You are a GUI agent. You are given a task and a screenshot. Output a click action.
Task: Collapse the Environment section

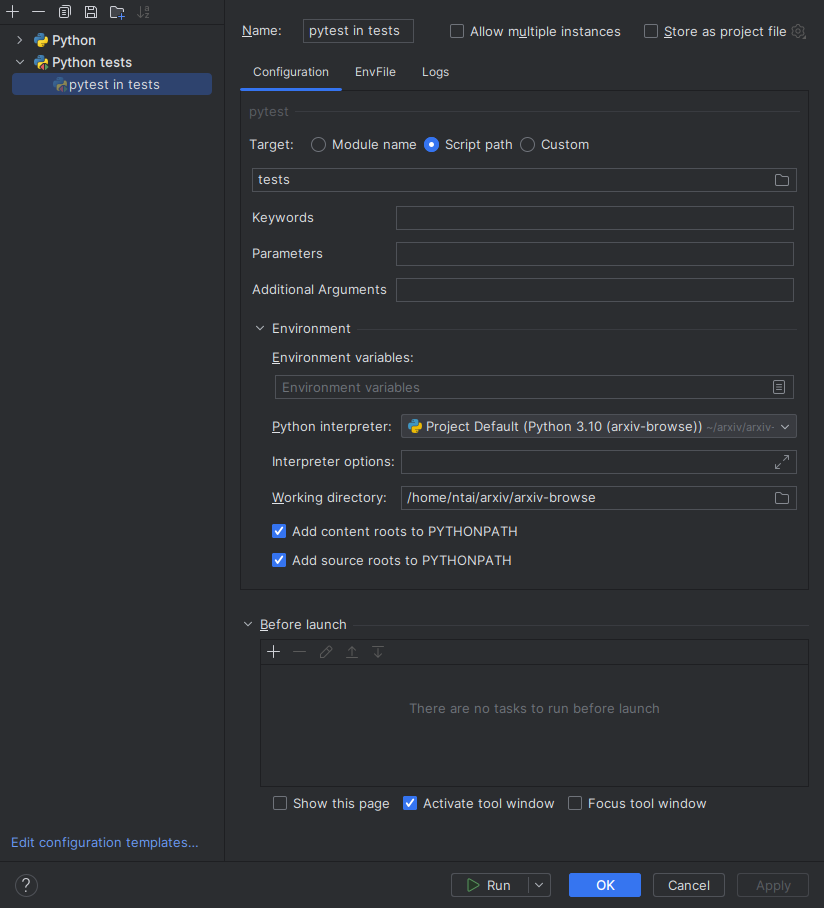[260, 328]
